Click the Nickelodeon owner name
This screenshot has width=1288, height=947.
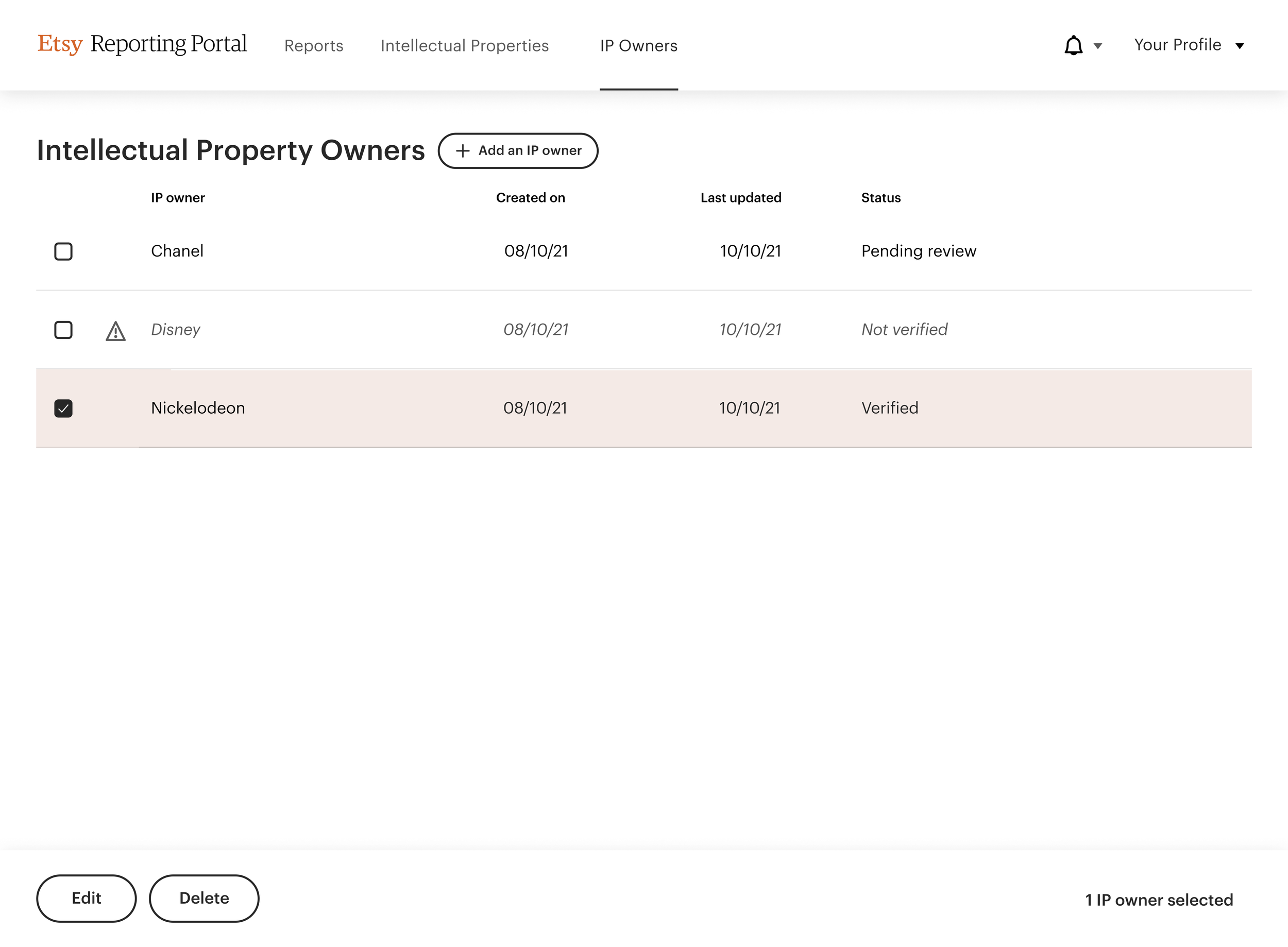coord(198,408)
